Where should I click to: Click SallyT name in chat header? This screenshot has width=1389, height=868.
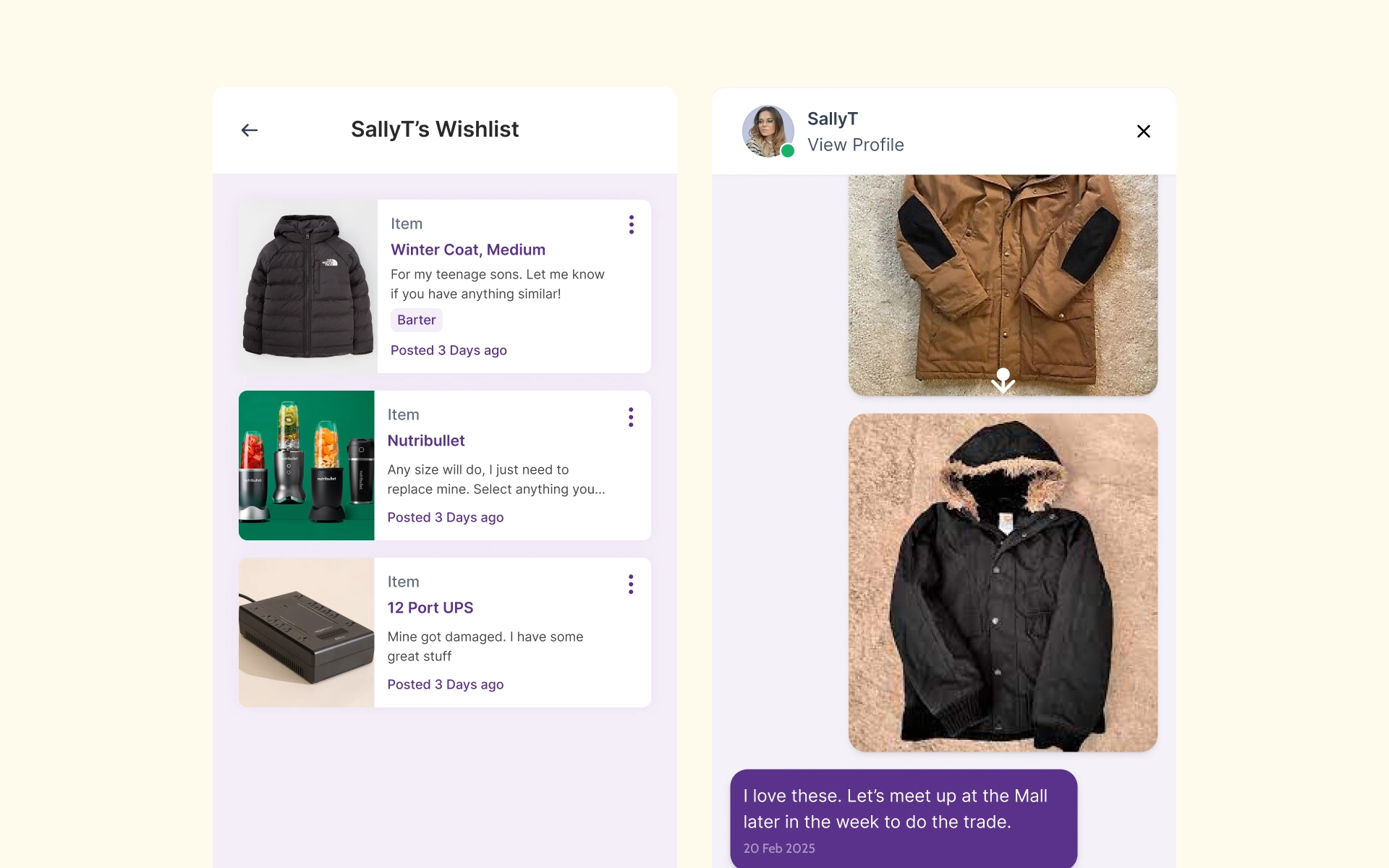click(x=832, y=119)
